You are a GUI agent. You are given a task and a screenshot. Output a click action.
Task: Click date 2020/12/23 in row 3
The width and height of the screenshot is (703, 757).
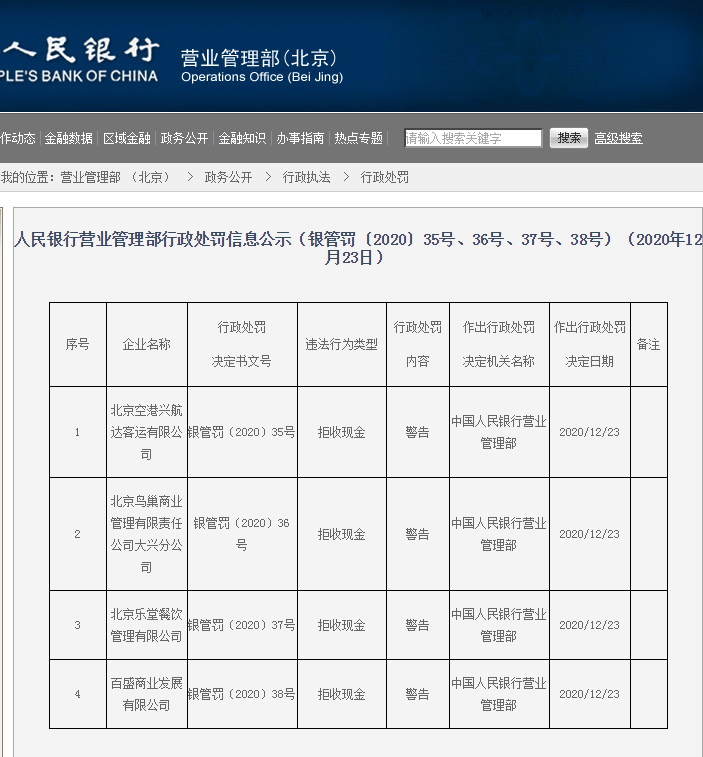click(x=590, y=625)
